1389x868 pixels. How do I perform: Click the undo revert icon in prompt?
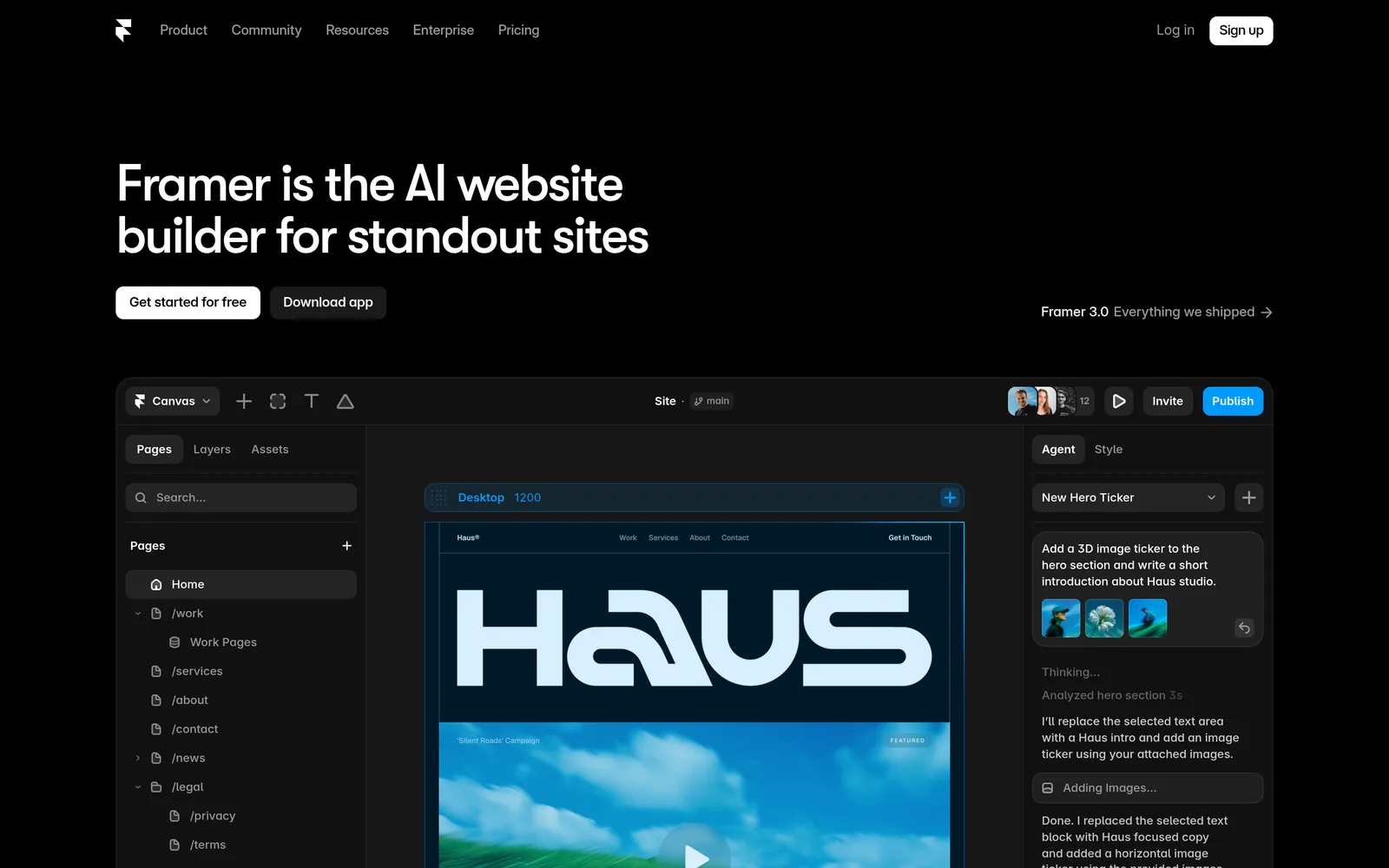[1244, 628]
